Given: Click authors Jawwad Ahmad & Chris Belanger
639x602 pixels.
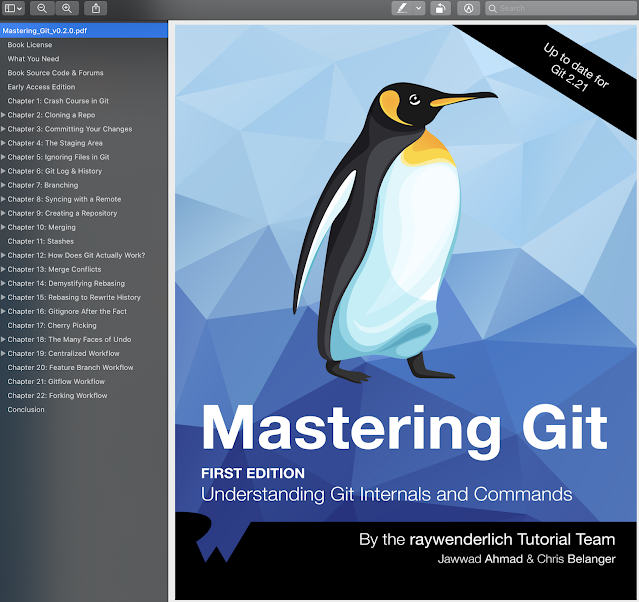Looking at the screenshot, I should (x=527, y=559).
